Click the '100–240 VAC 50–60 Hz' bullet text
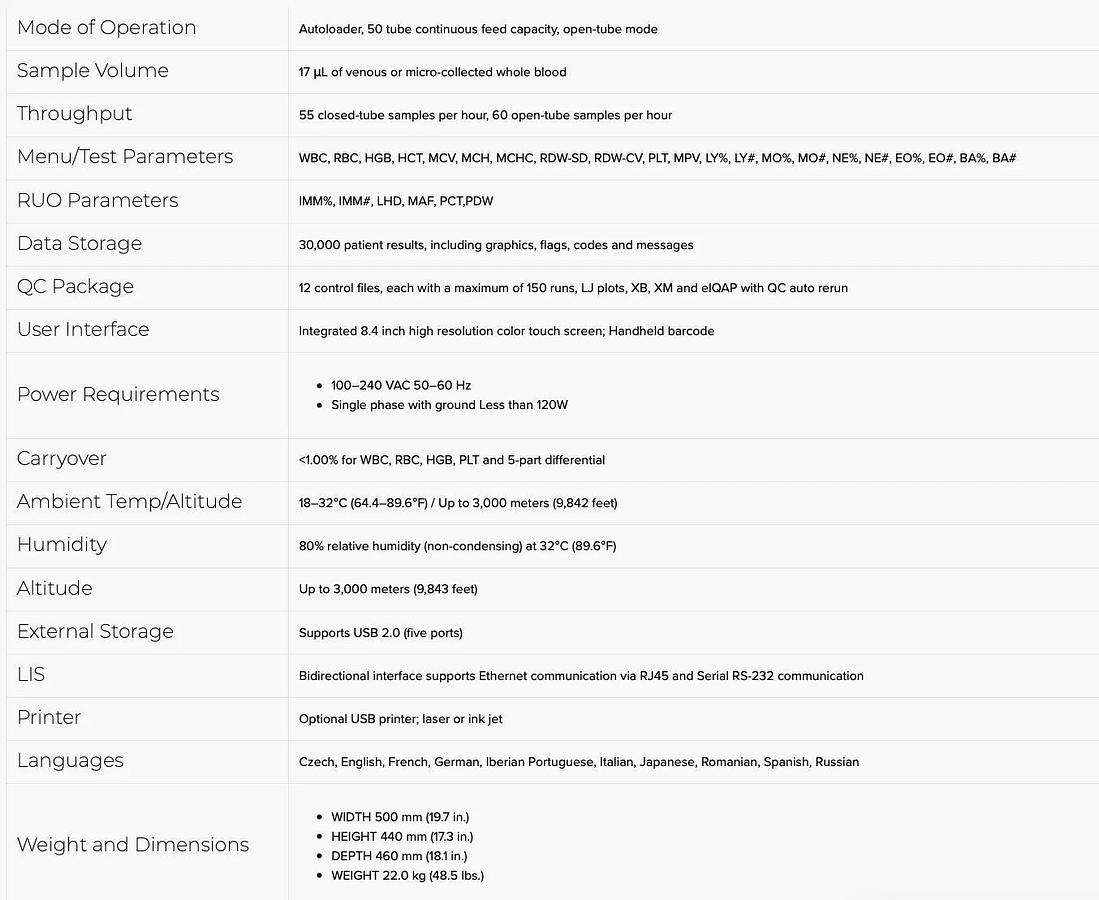Screen dimensions: 1099x900 401,385
